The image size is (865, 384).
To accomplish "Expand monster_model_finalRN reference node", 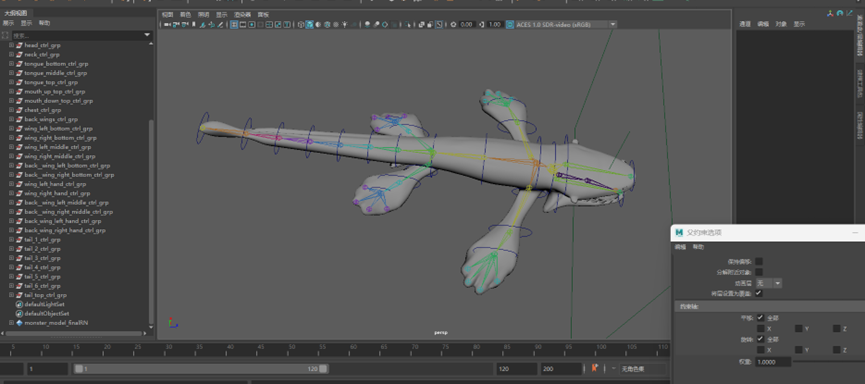I will 11,323.
